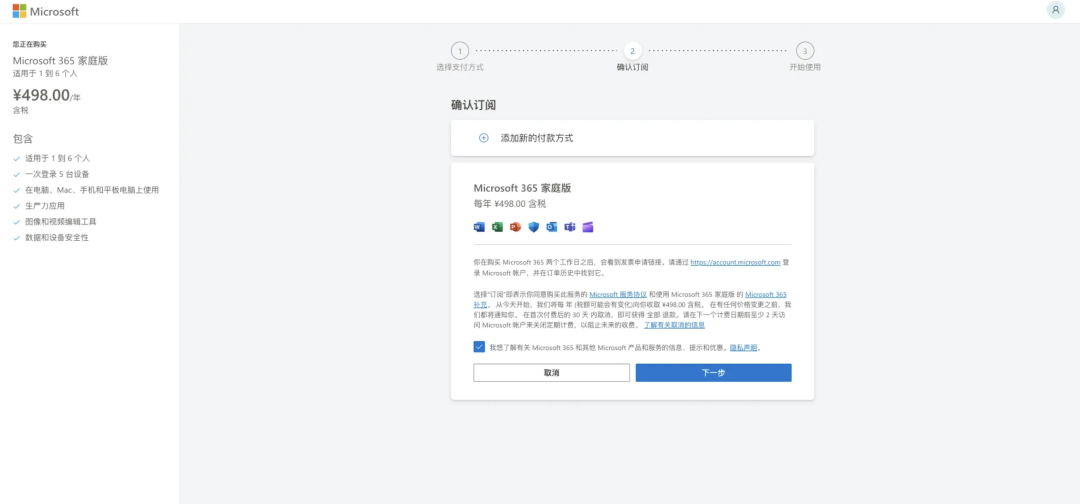Click 每年 ¥498.00 含税 in the order card
The height and width of the screenshot is (504, 1080).
510,204
